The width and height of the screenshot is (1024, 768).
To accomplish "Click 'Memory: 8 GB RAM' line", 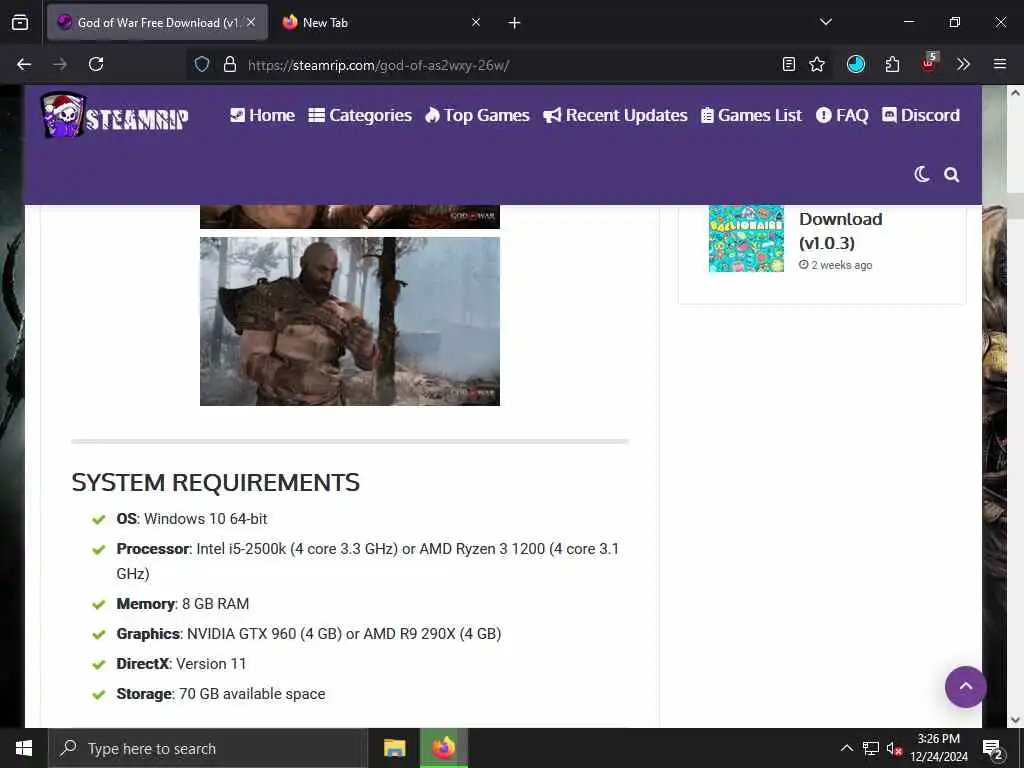I will click(x=183, y=604).
